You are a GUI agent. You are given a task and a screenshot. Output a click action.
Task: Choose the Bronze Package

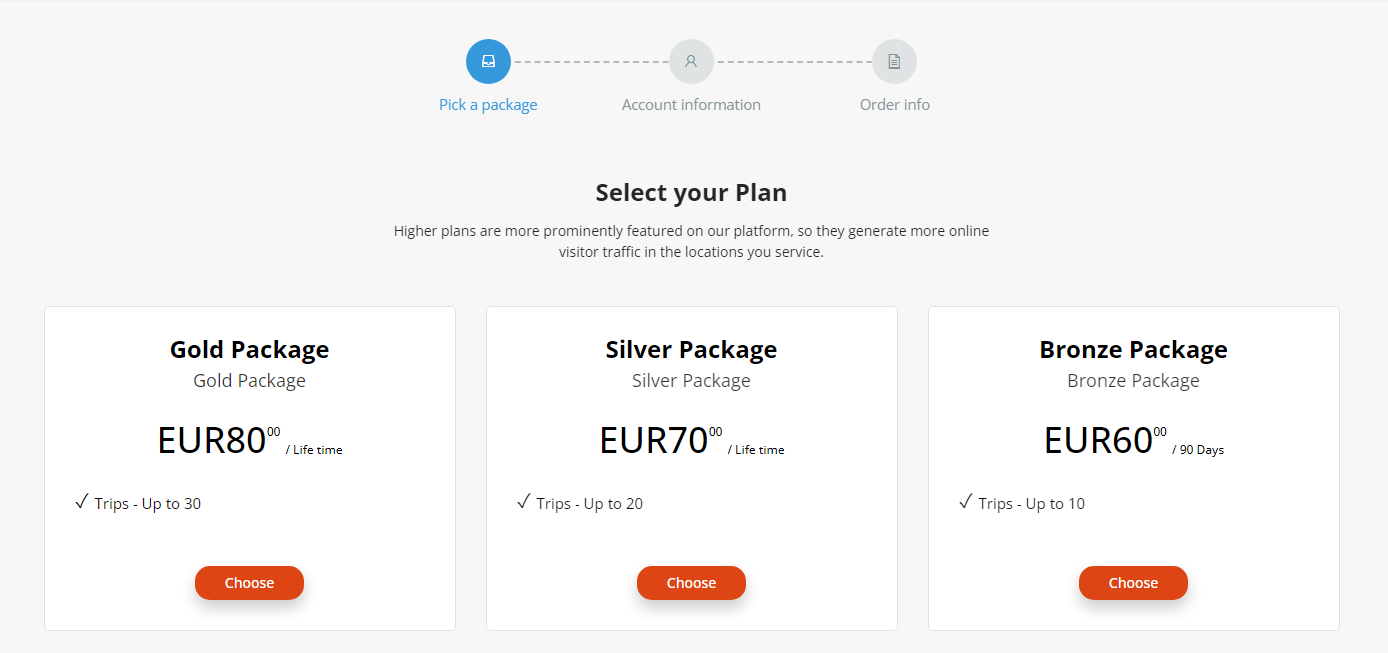(1133, 583)
